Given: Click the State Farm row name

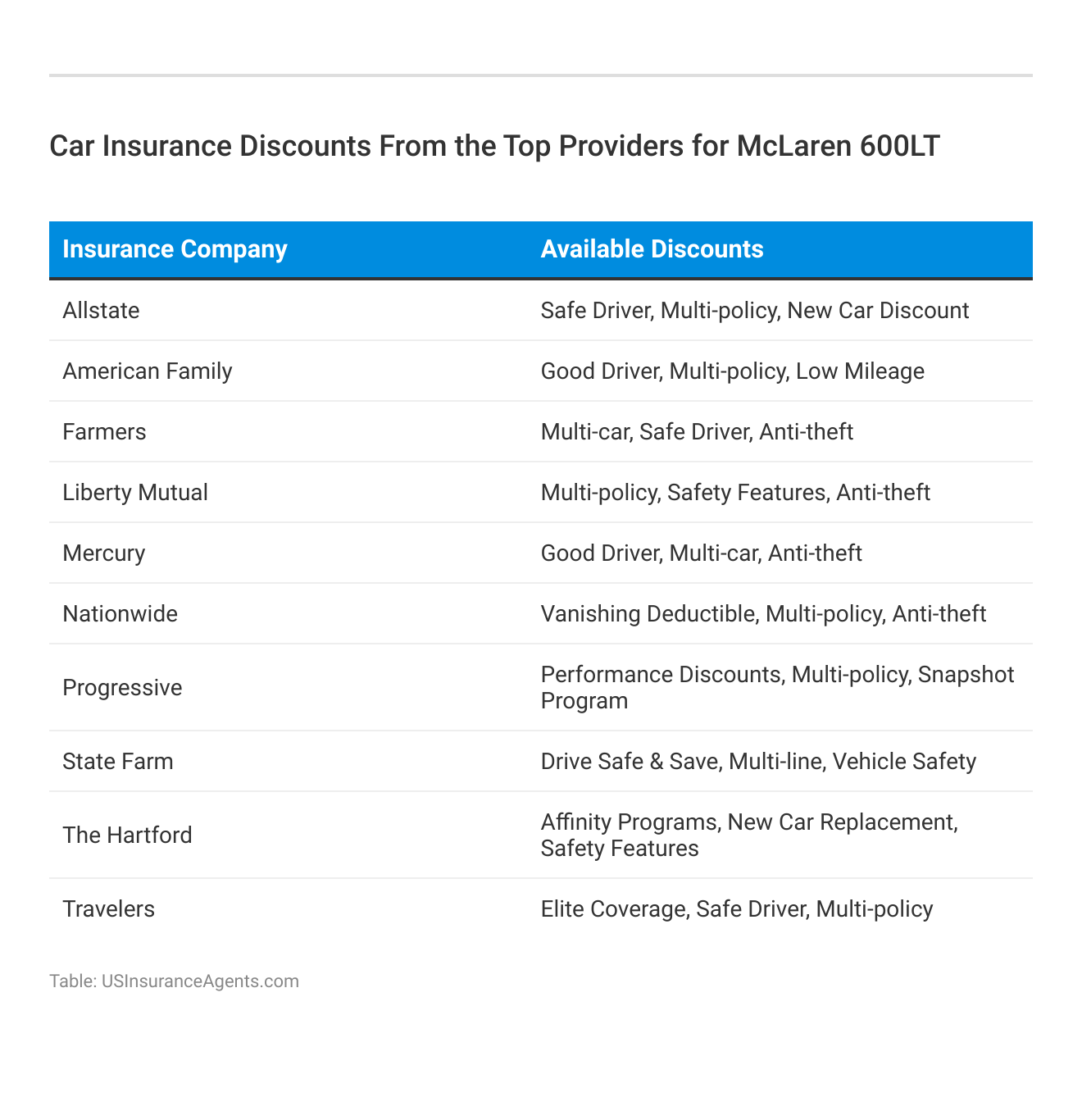Looking at the screenshot, I should 118,762.
